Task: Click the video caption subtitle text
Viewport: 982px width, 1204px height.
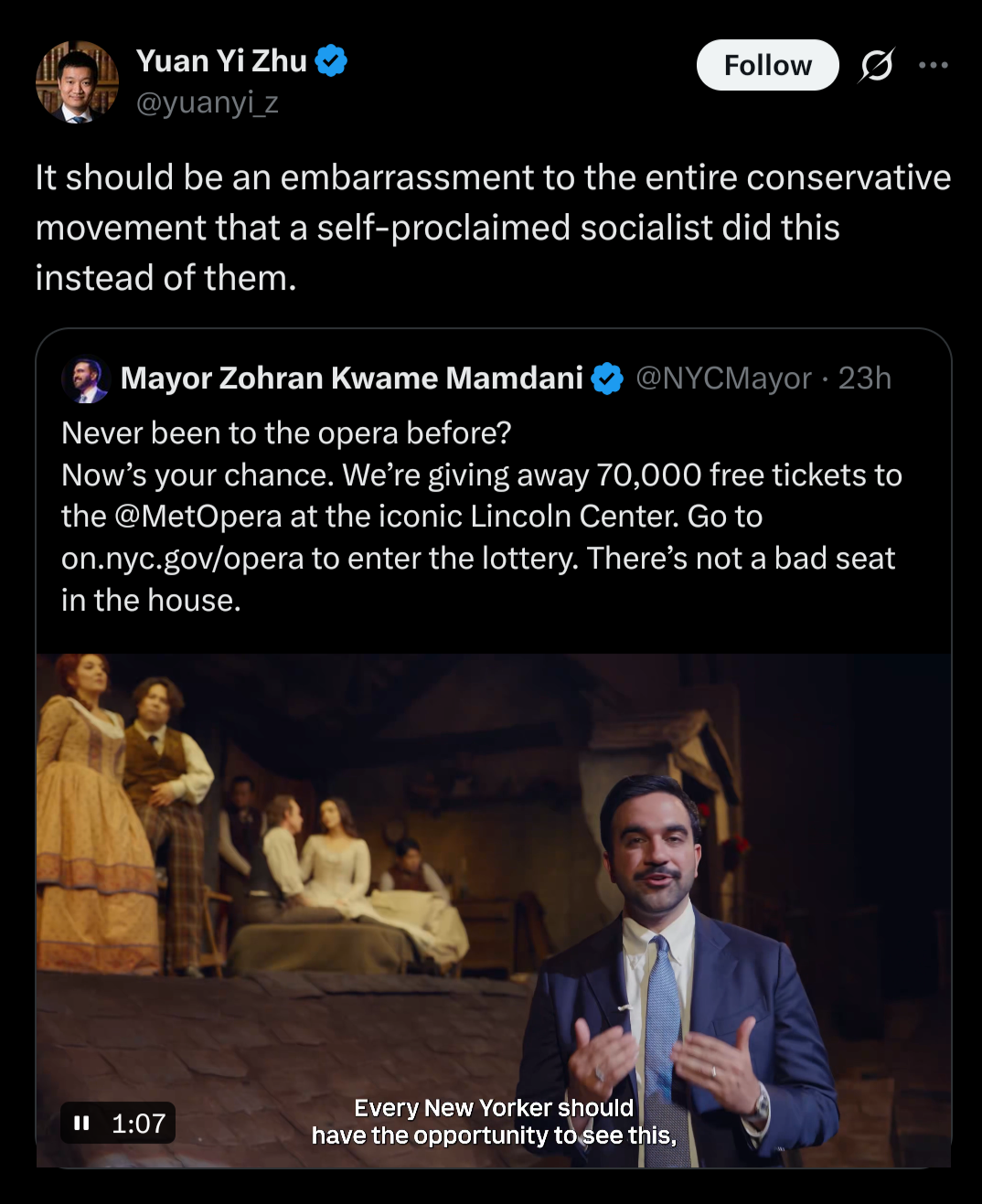Action: coord(494,1122)
